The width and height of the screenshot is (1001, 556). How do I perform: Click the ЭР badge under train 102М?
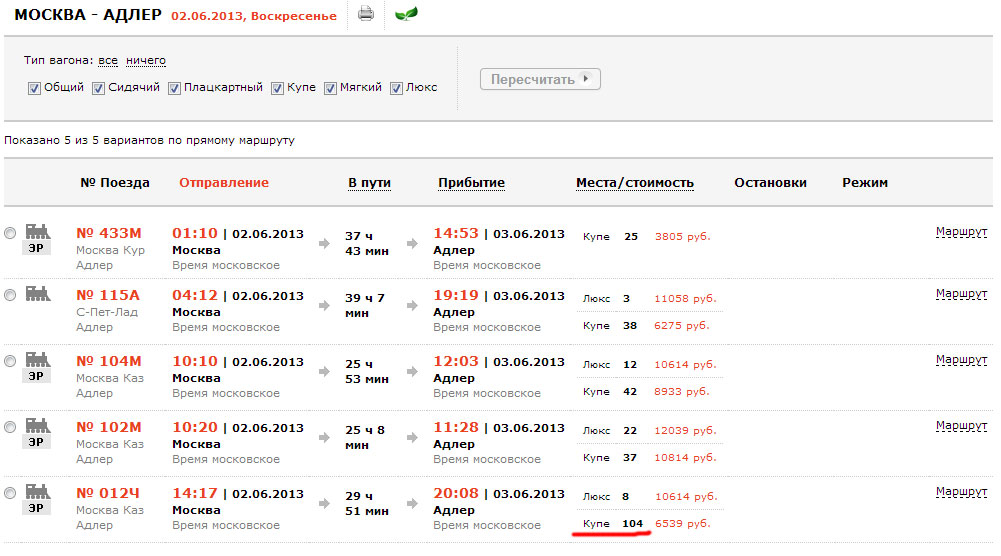point(36,442)
